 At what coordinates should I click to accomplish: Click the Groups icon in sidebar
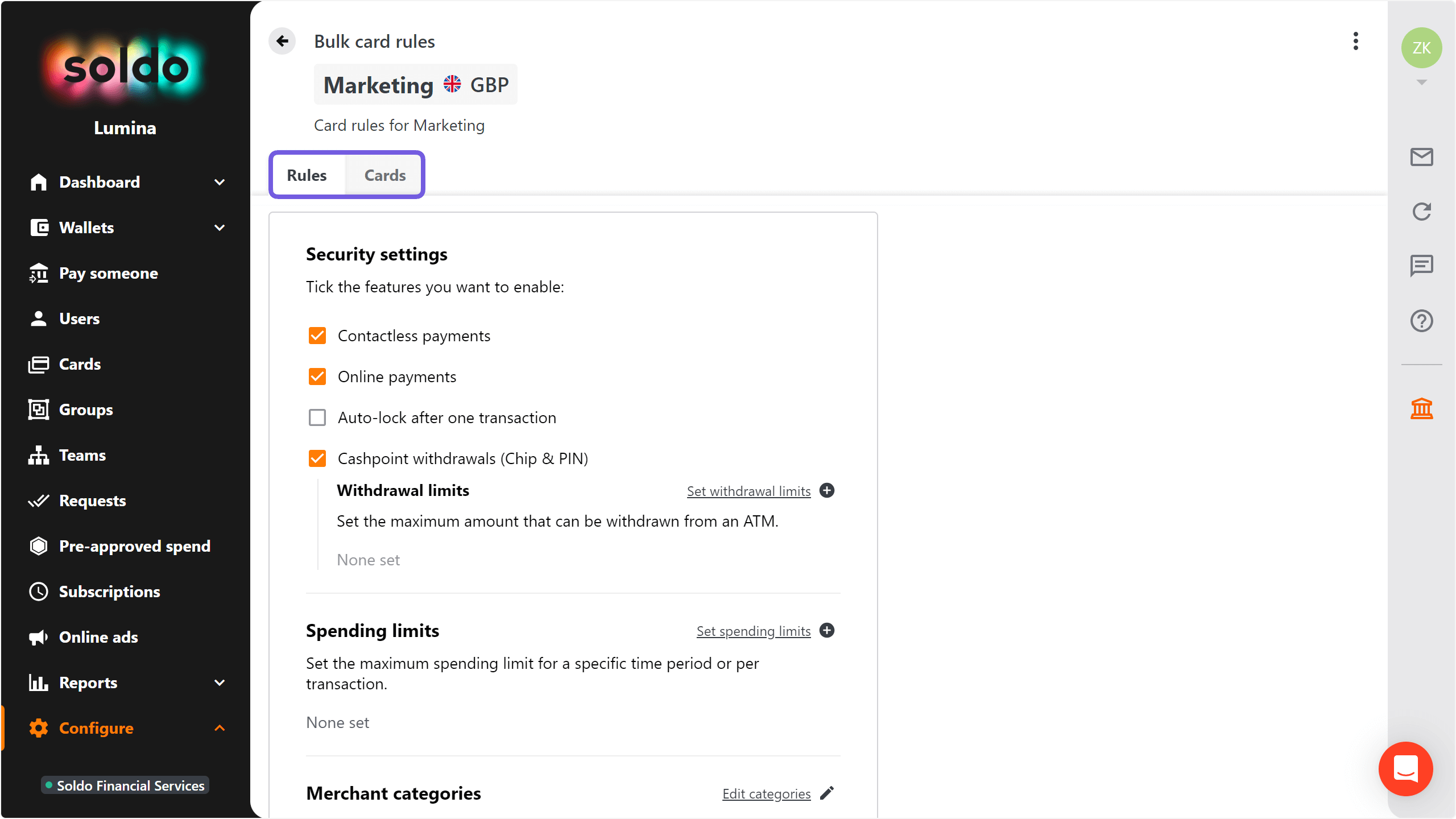point(39,409)
